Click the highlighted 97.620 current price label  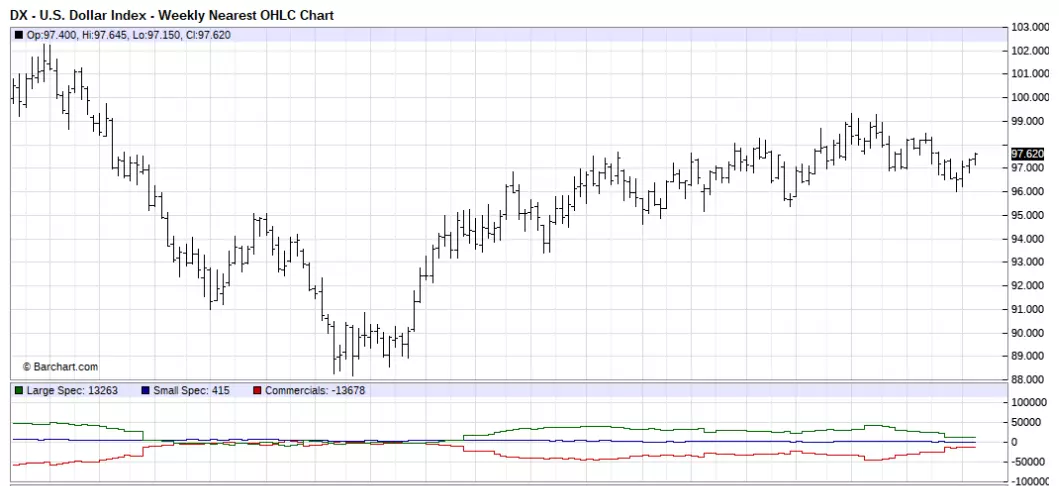tap(1028, 154)
